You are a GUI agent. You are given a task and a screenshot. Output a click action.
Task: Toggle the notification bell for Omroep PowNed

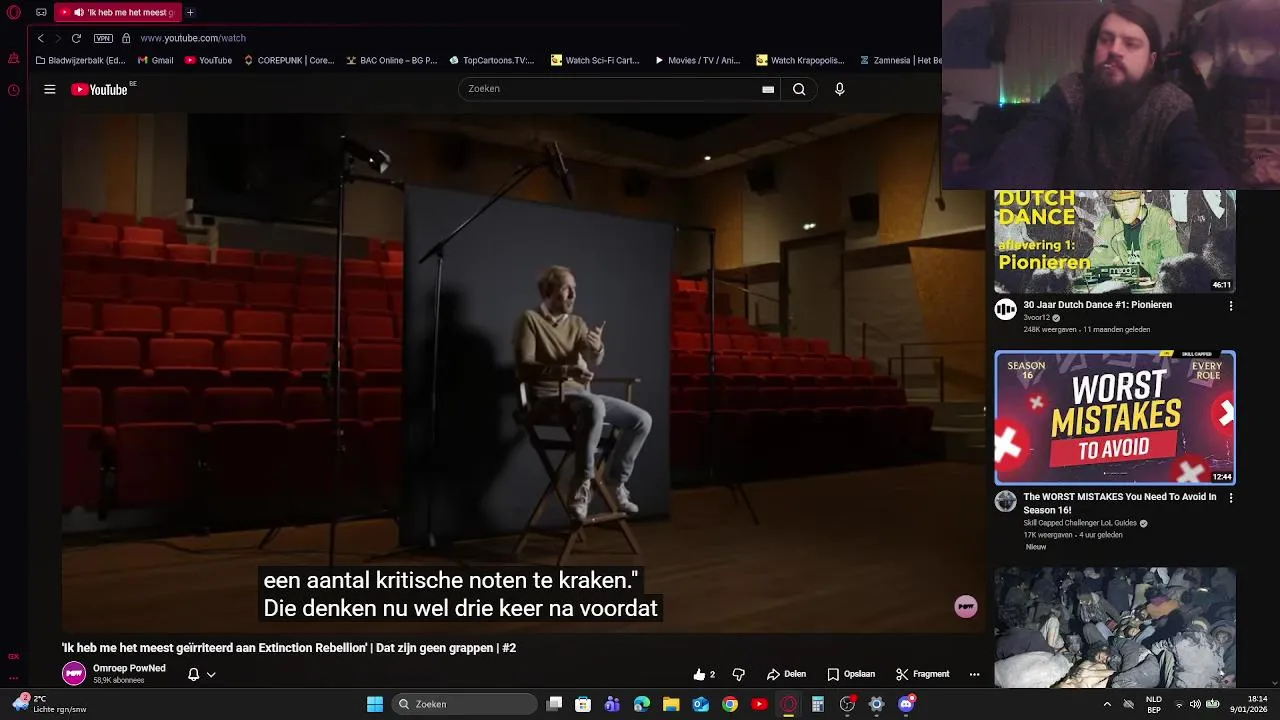coord(194,674)
